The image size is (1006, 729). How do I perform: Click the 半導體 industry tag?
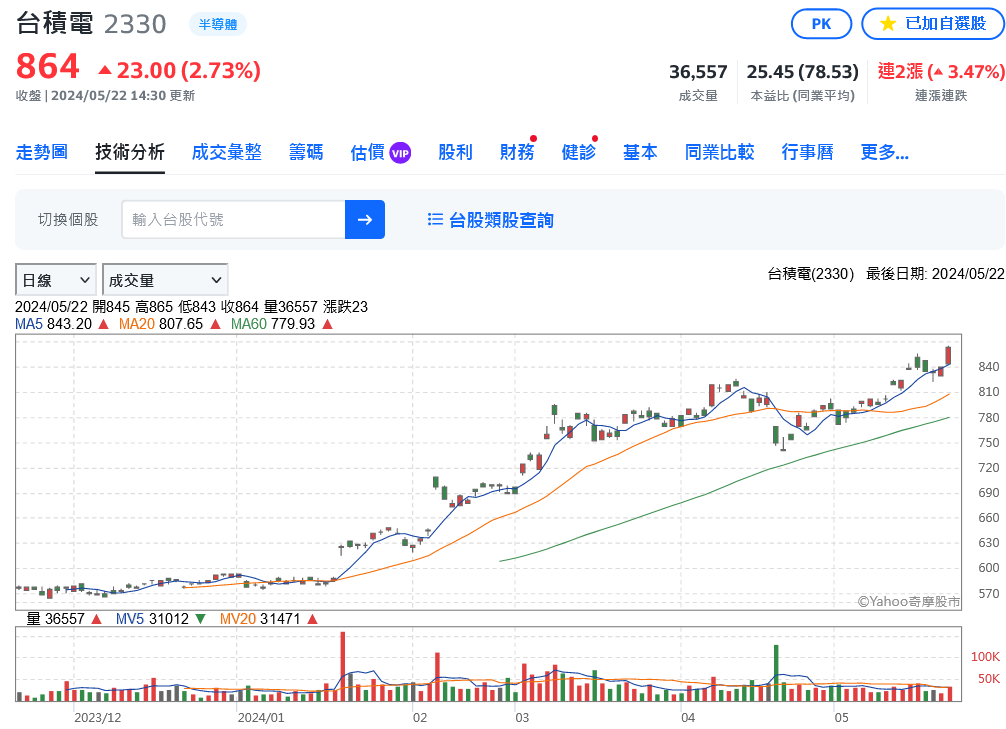click(217, 24)
